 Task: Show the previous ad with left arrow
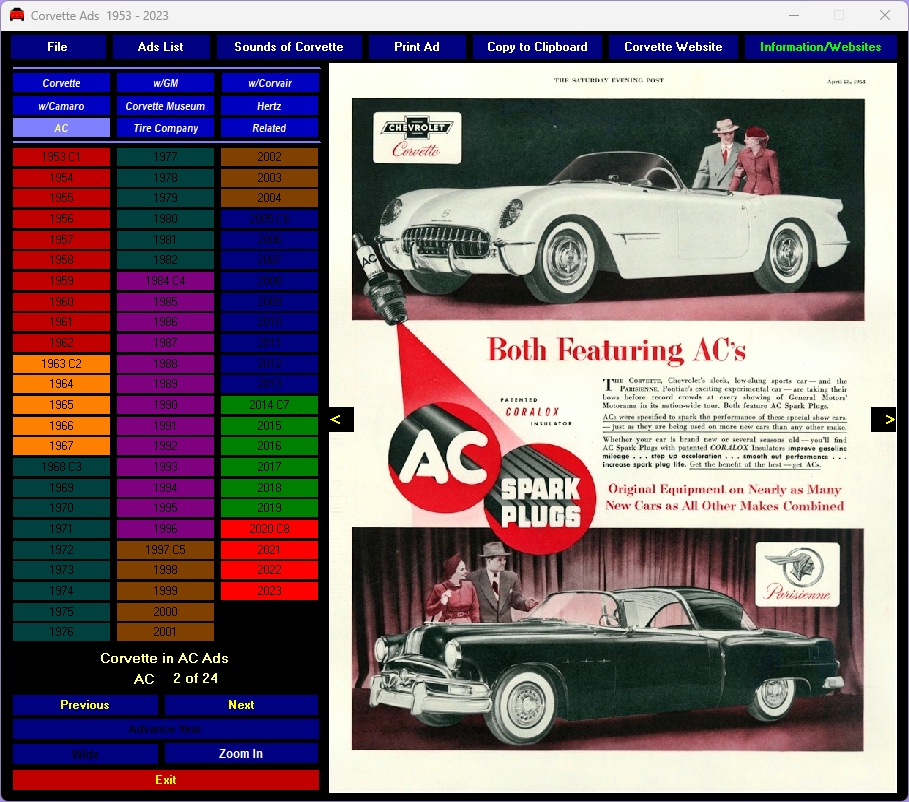coord(341,419)
